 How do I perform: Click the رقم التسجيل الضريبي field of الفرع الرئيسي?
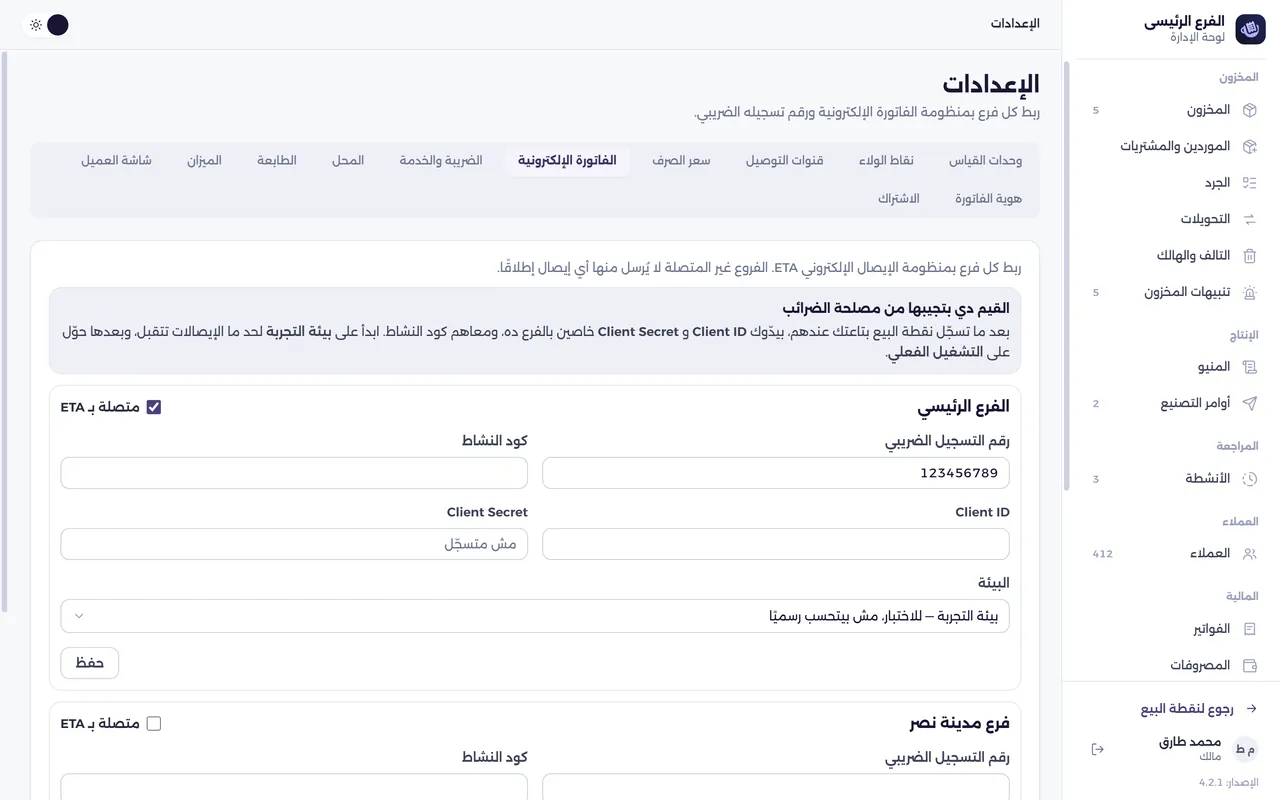(776, 473)
